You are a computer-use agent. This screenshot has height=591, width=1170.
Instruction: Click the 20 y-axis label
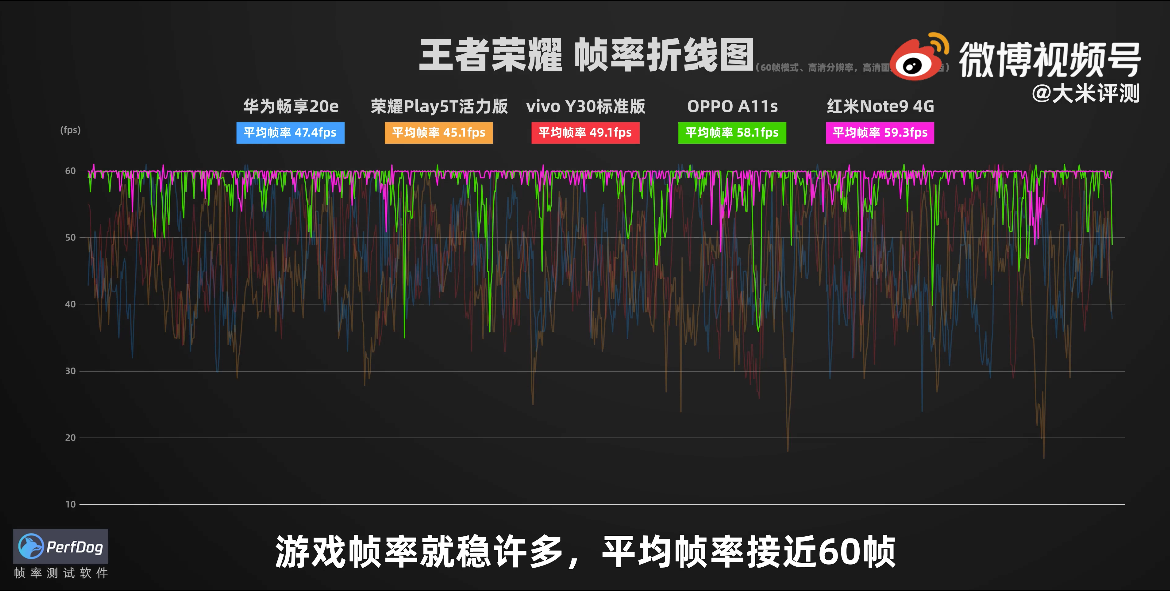70,437
